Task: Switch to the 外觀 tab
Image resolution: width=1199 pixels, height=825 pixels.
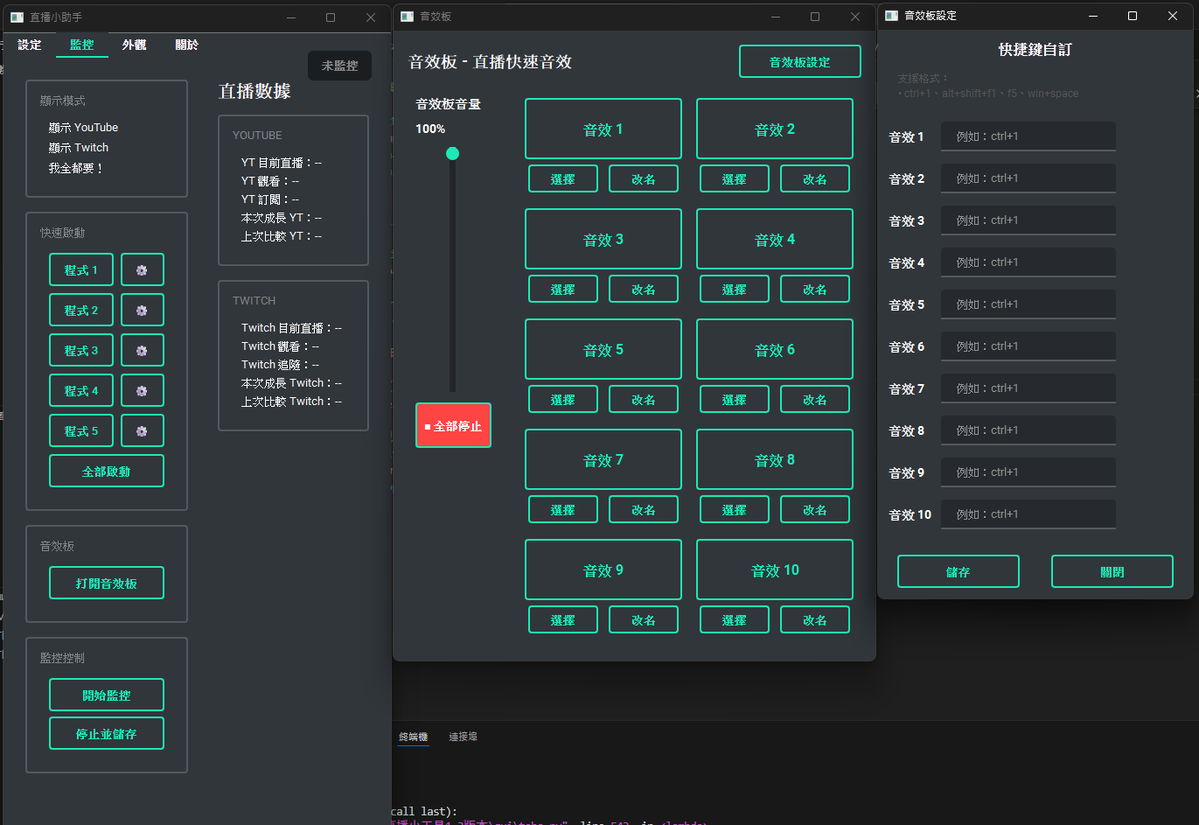Action: tap(134, 45)
